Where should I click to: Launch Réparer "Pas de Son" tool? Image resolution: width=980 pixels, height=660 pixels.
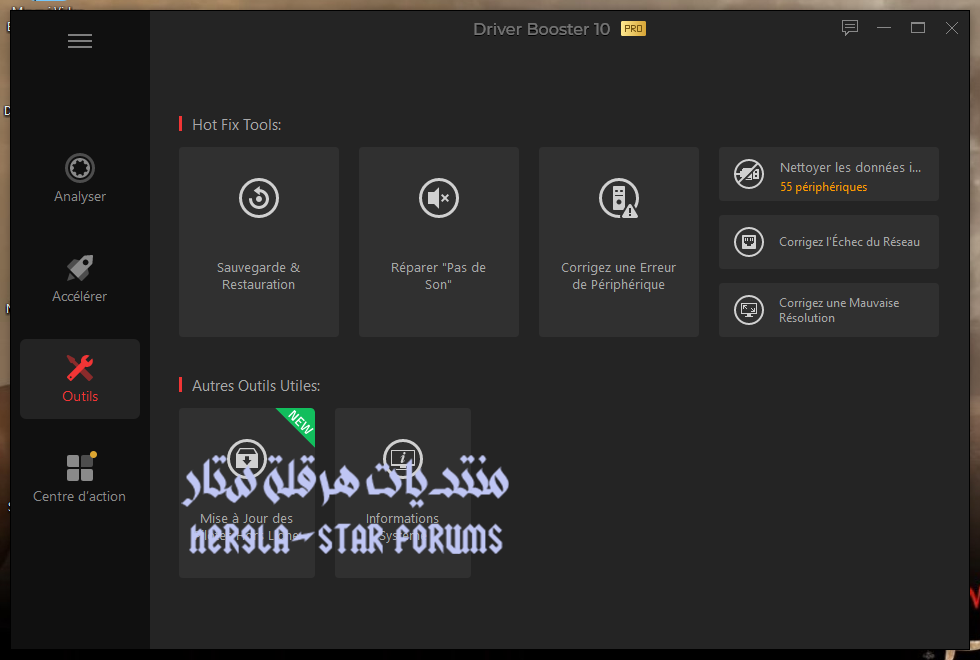pos(439,242)
